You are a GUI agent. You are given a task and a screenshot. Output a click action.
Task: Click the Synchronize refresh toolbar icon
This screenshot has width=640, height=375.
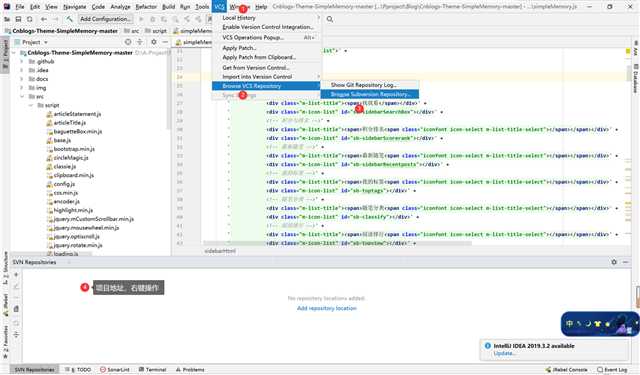click(30, 19)
